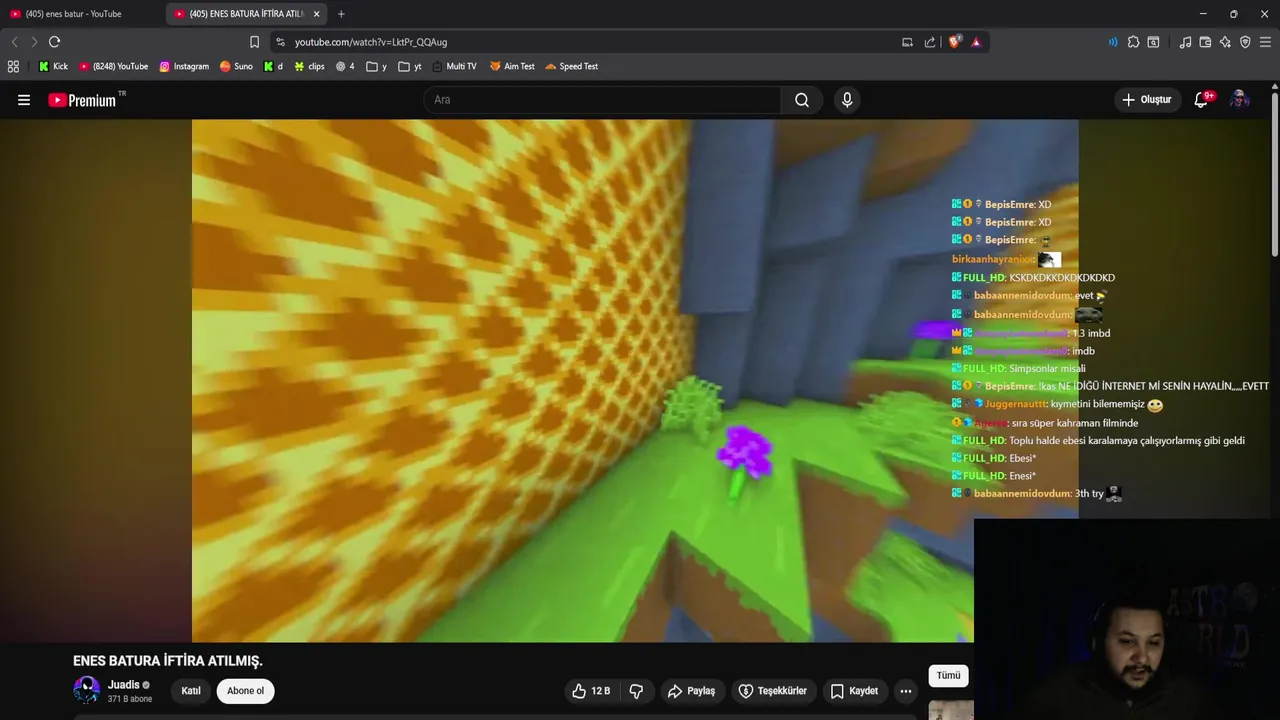Open clips bookmark
Screen dimensions: 1280x720
tap(309, 66)
